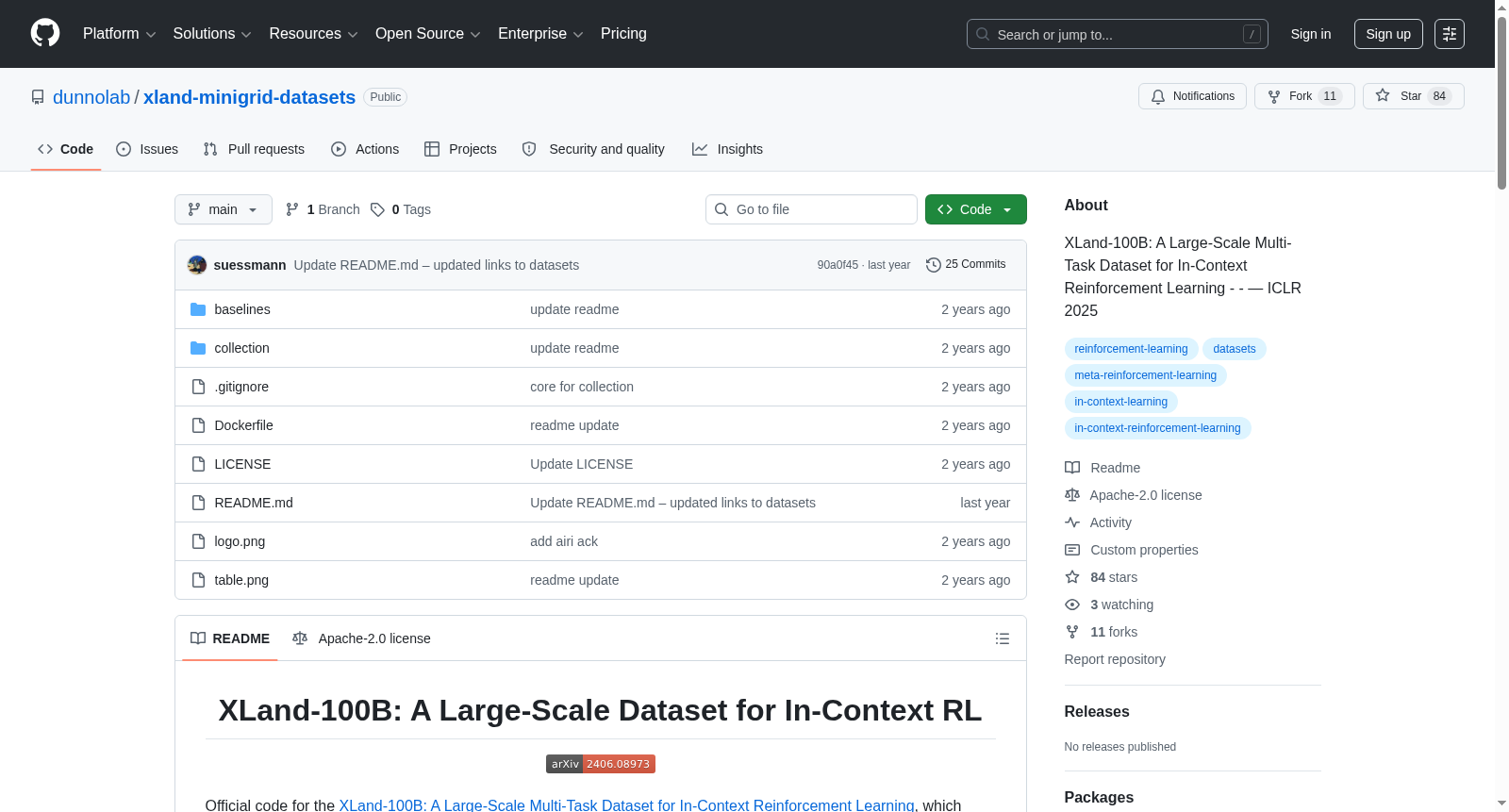Click the Custom properties link

(1144, 550)
